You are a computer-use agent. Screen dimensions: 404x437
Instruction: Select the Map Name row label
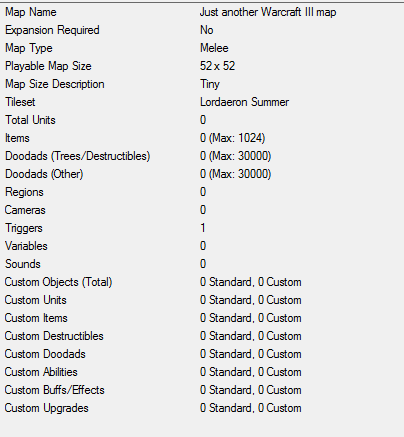pos(31,12)
